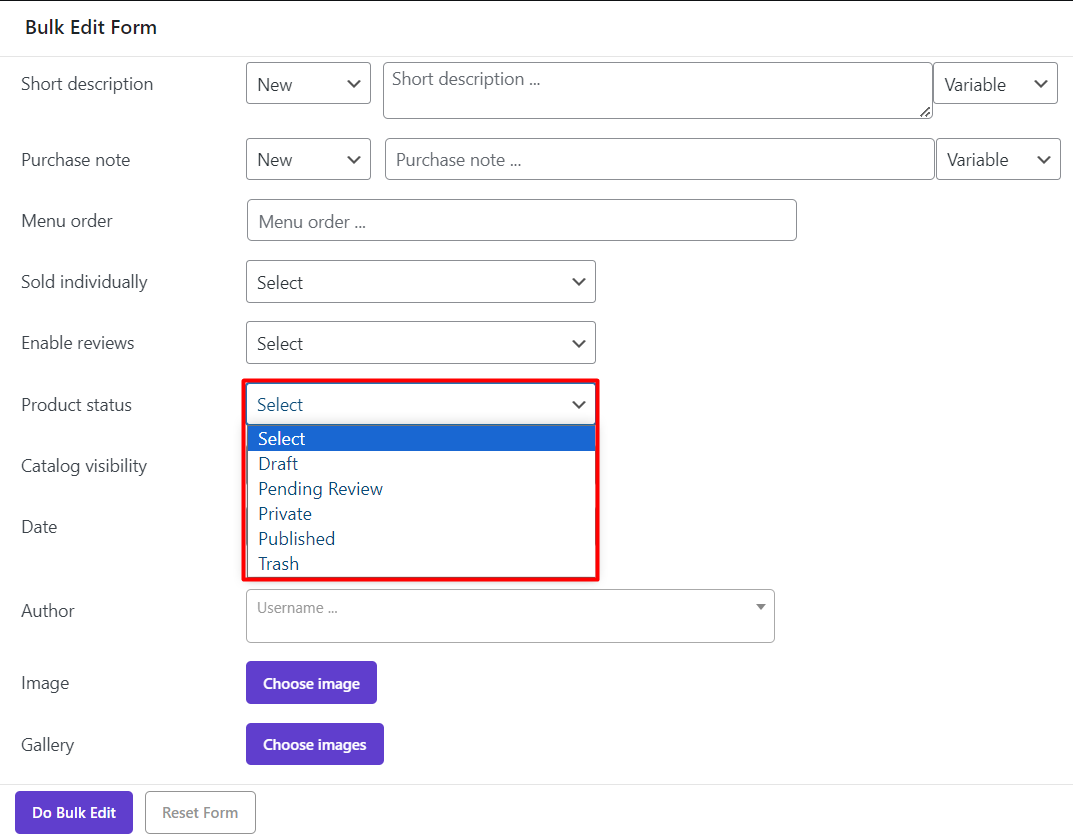Focus the Menu order input field
The height and width of the screenshot is (839, 1073).
point(521,221)
